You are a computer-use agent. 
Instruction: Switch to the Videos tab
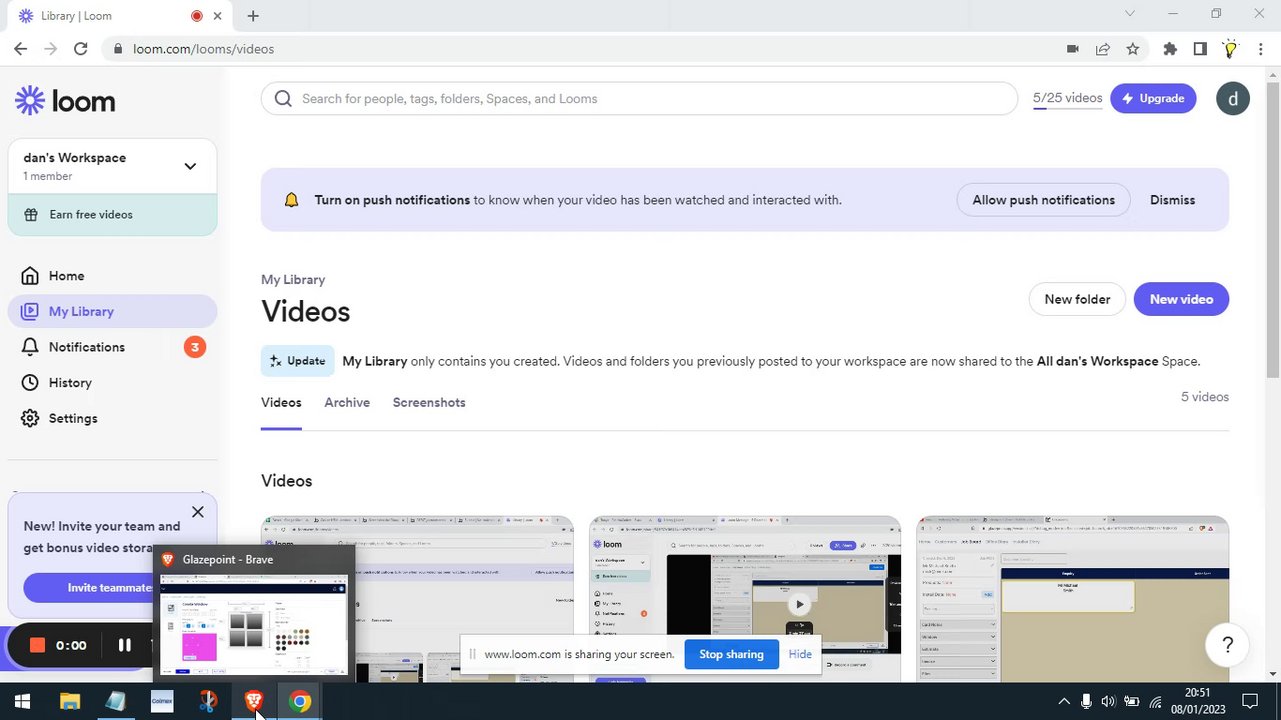click(x=281, y=402)
